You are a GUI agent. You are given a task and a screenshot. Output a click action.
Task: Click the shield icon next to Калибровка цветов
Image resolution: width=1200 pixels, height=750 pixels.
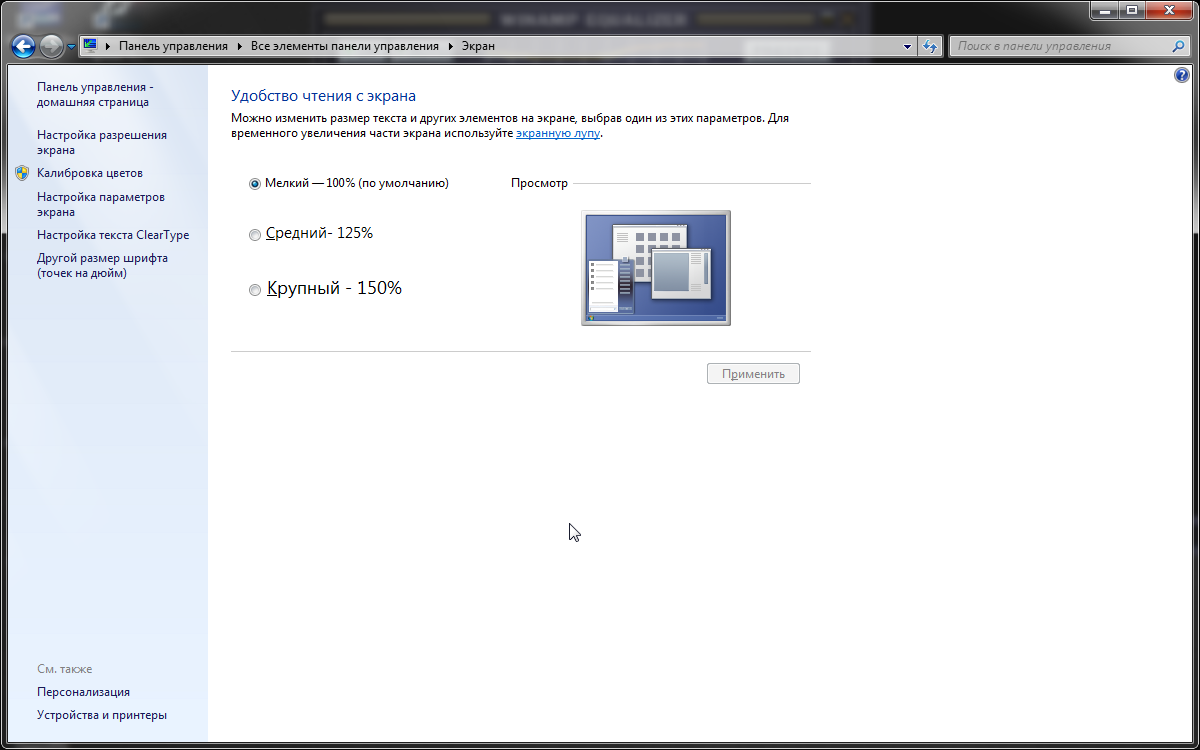click(x=23, y=173)
